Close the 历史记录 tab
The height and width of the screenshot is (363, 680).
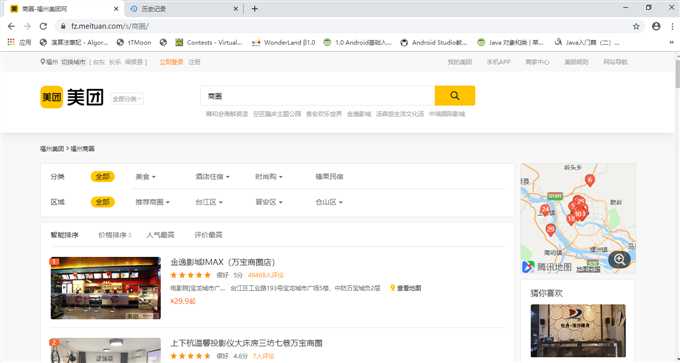[x=236, y=9]
